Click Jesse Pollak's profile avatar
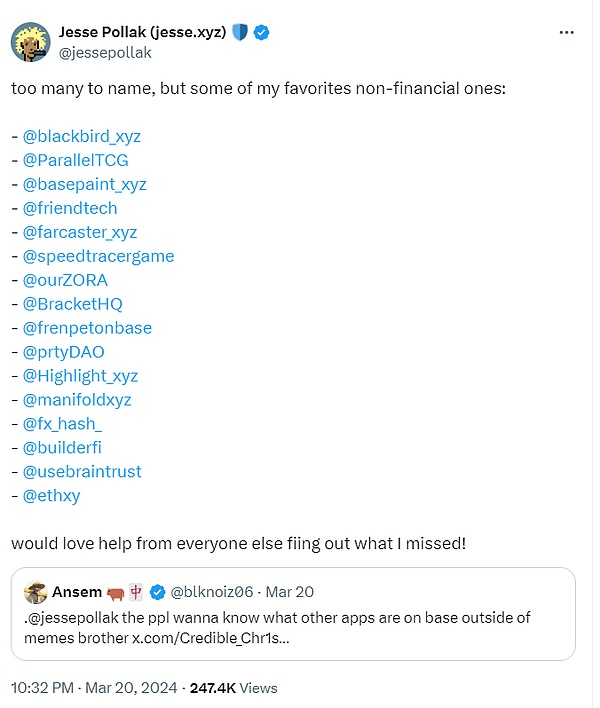The image size is (600, 708). point(31,41)
